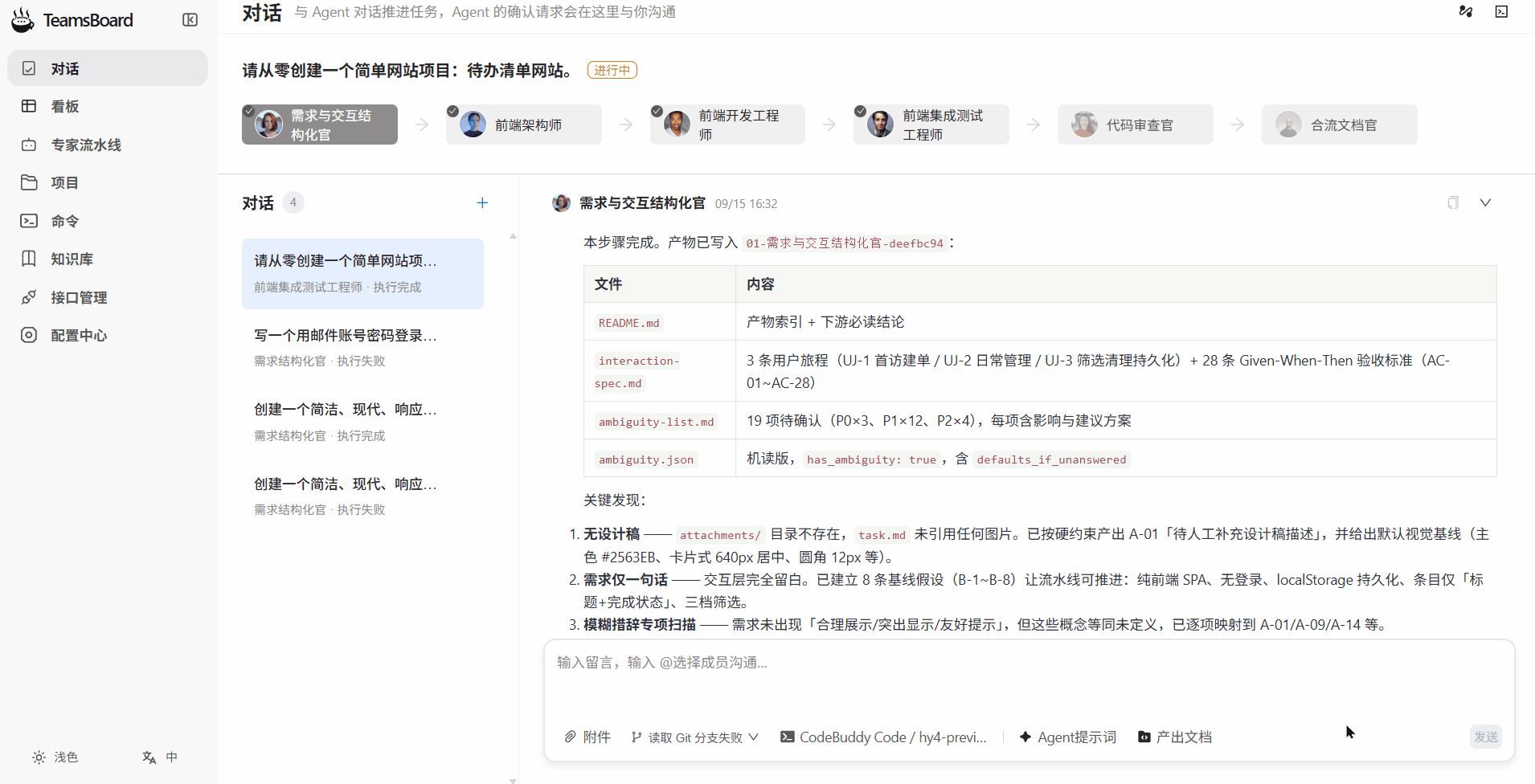Click the 配置中心 settings icon
The width and height of the screenshot is (1535, 784).
(29, 335)
